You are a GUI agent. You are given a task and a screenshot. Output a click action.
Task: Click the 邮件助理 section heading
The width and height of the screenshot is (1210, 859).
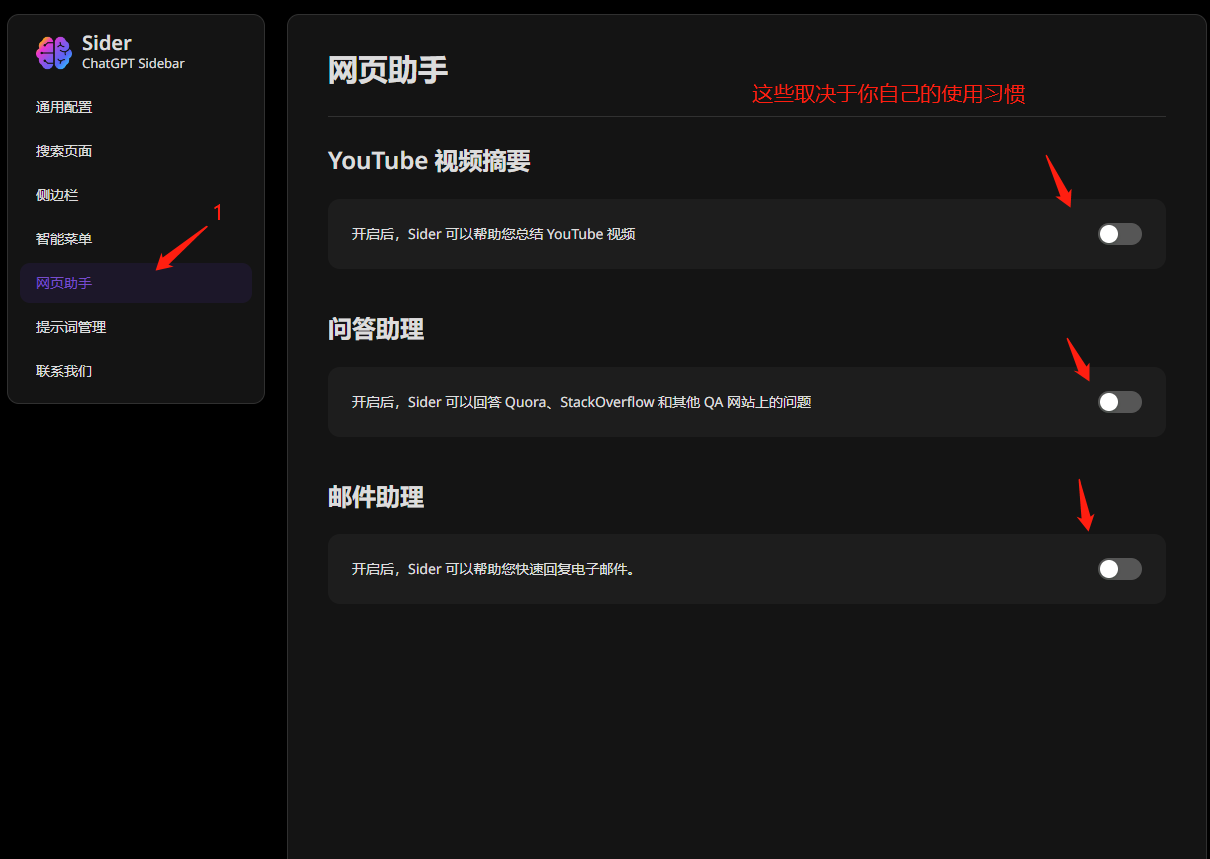click(x=376, y=497)
